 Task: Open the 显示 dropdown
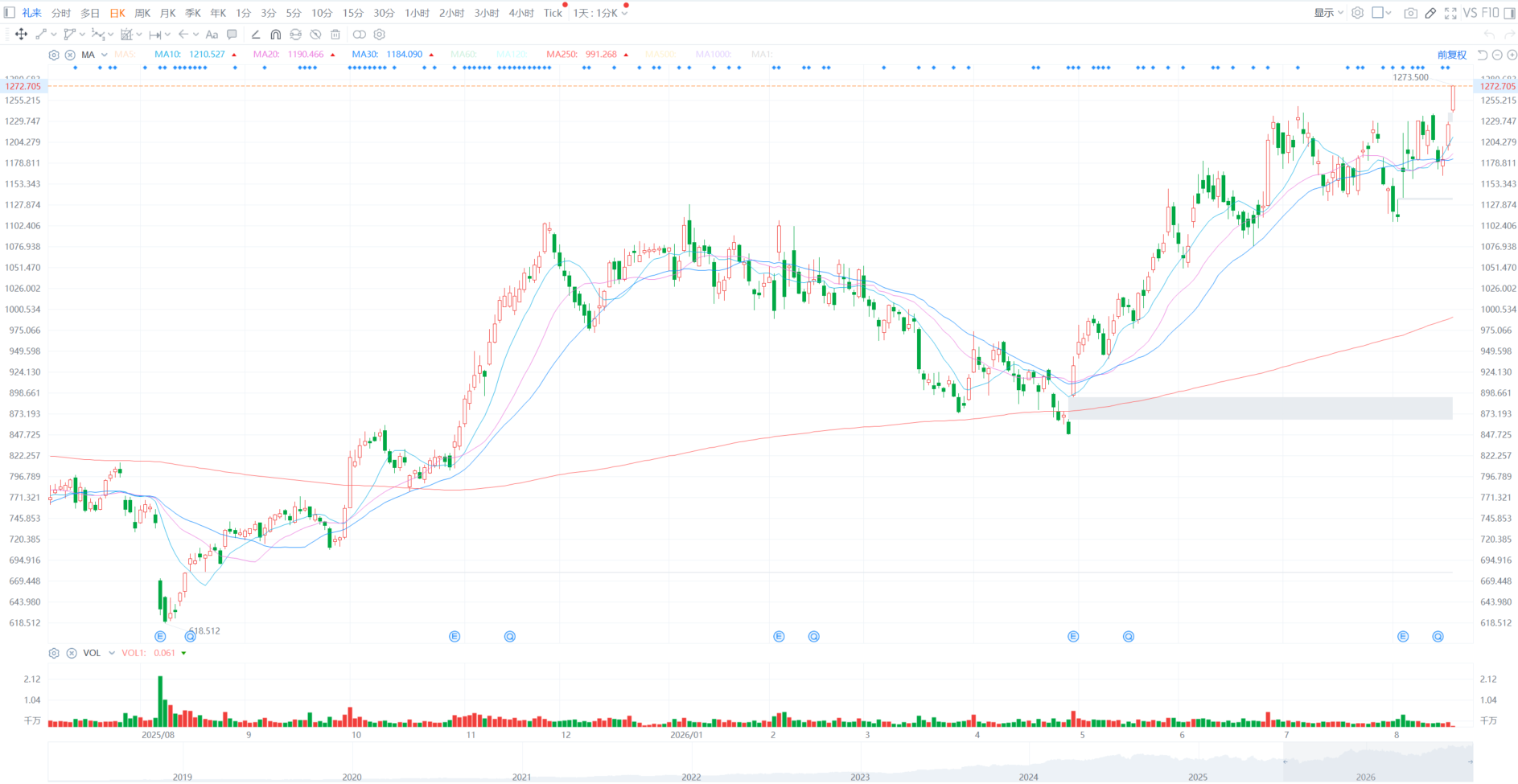click(1328, 13)
